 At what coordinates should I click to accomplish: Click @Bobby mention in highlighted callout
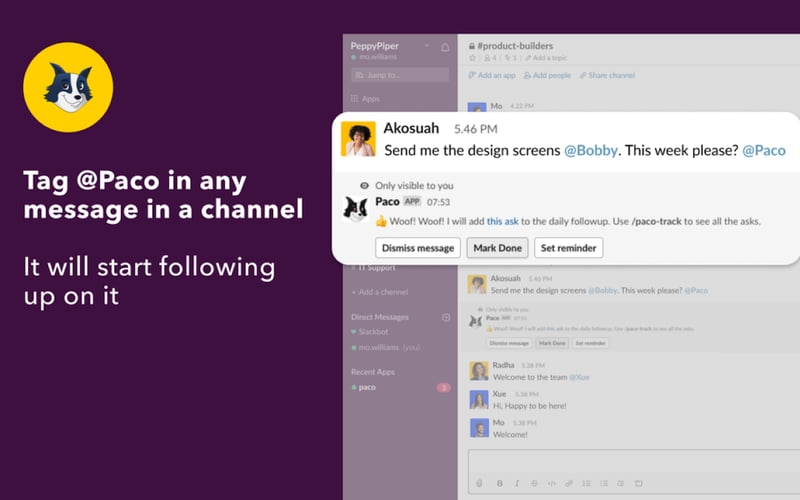click(591, 151)
